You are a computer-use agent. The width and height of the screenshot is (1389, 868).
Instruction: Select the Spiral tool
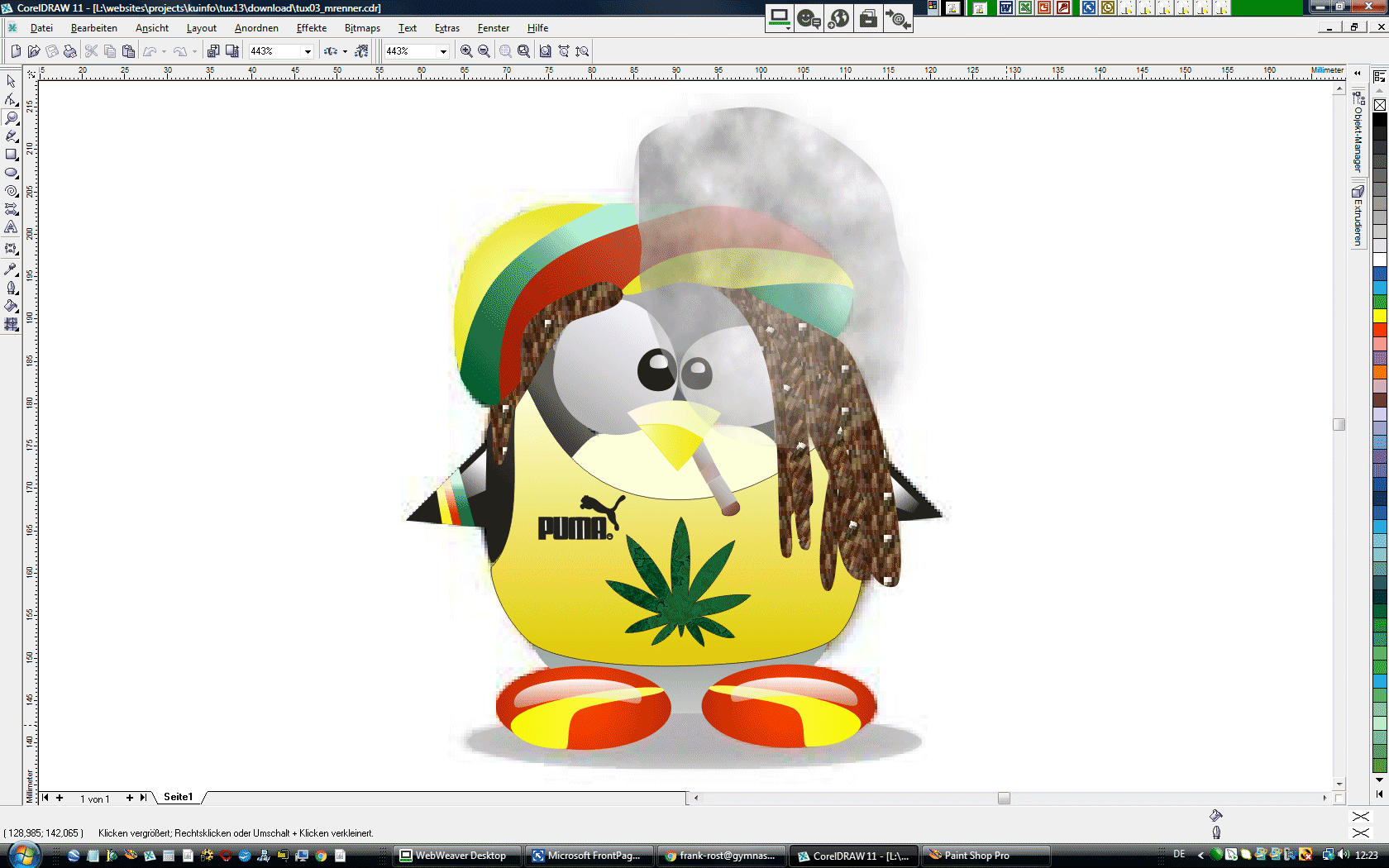(11, 191)
